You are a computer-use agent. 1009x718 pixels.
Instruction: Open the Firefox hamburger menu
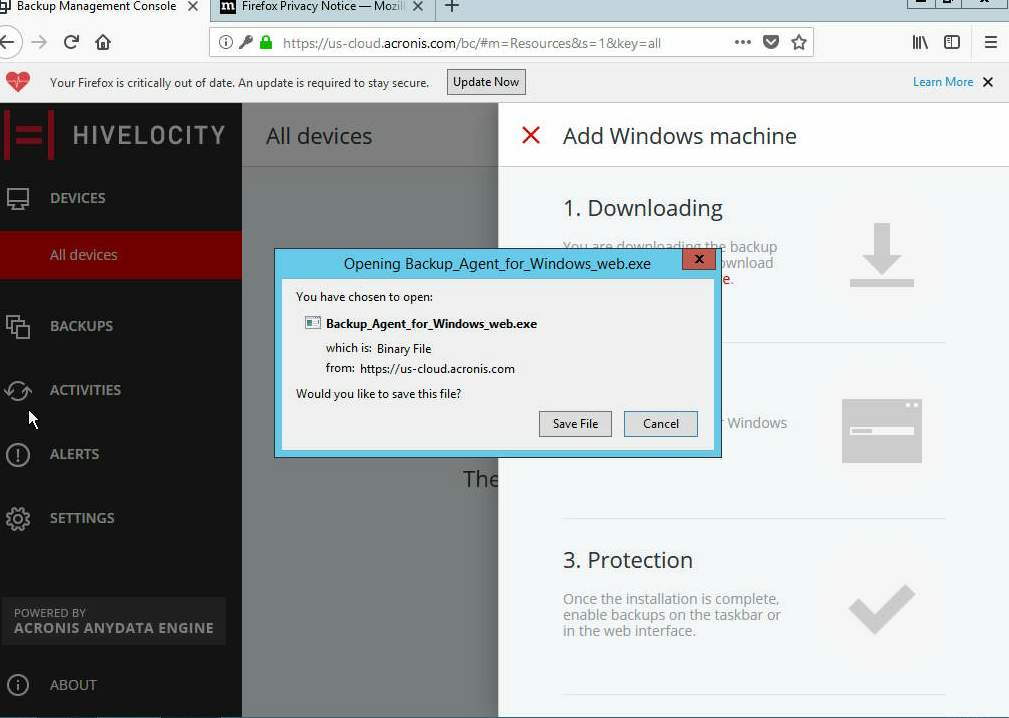click(x=990, y=42)
